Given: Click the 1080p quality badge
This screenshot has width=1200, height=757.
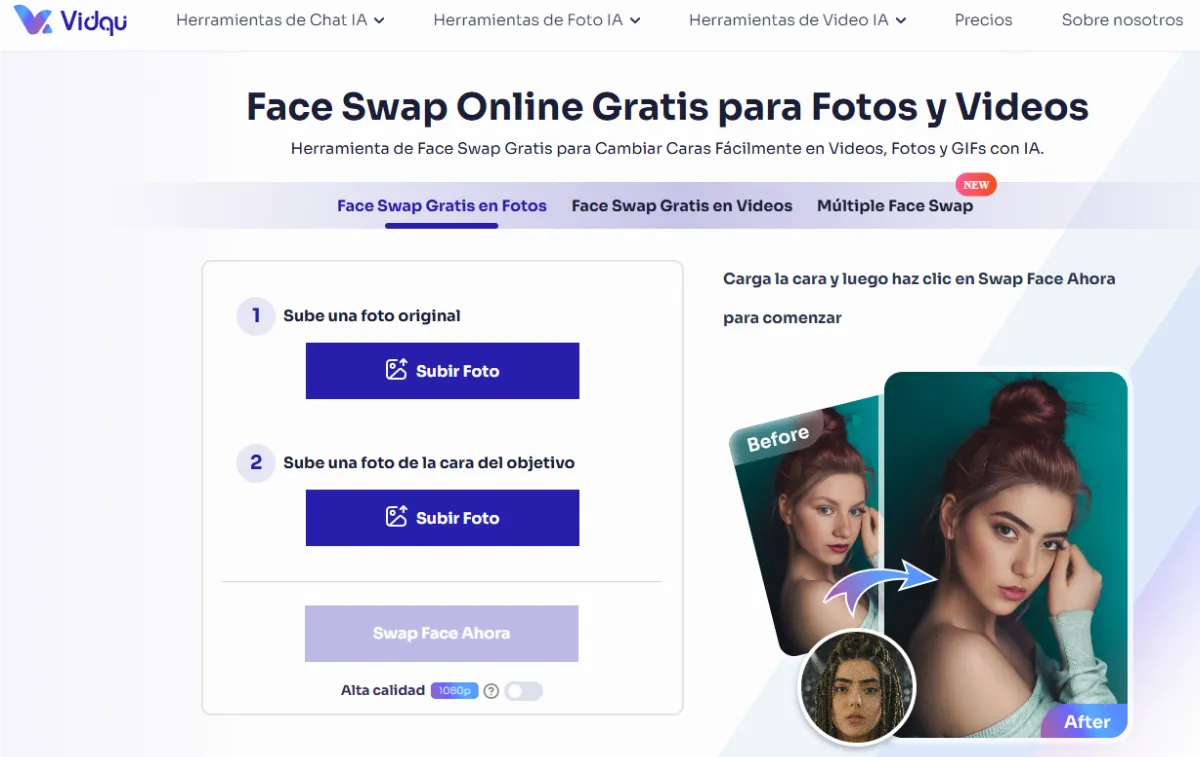Looking at the screenshot, I should pos(455,691).
